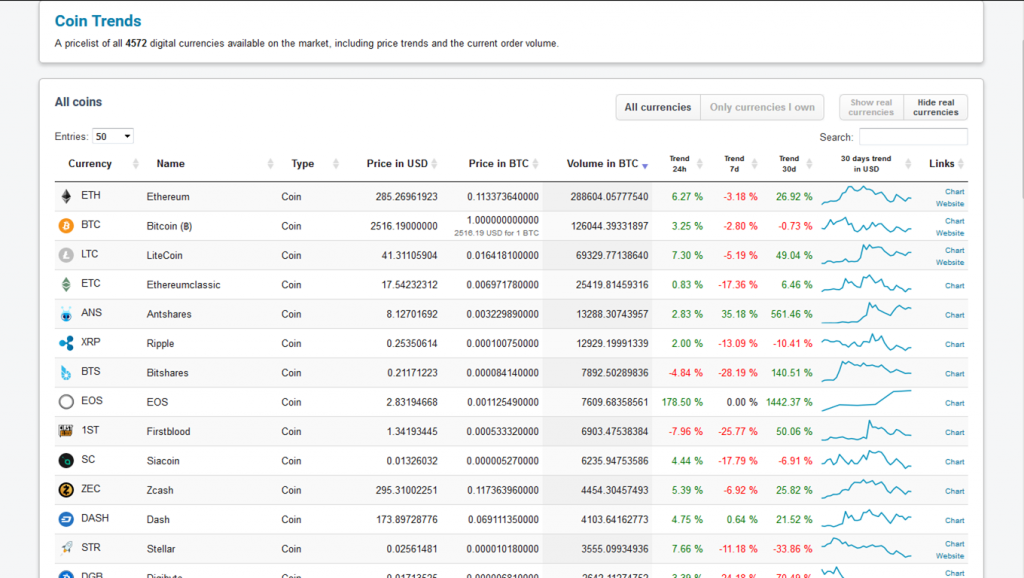Click the Siacoin SC coin icon
The width and height of the screenshot is (1024, 578).
click(66, 460)
